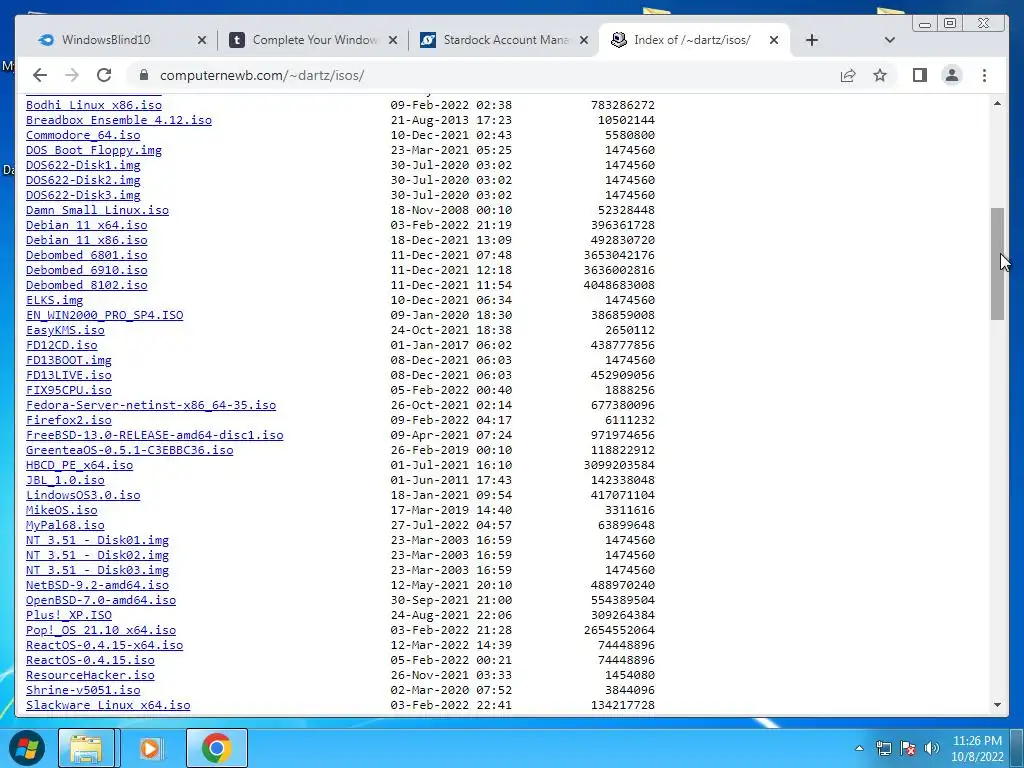The height and width of the screenshot is (768, 1024).
Task: Click the DOS622-Disk2.img link
Action: point(83,180)
